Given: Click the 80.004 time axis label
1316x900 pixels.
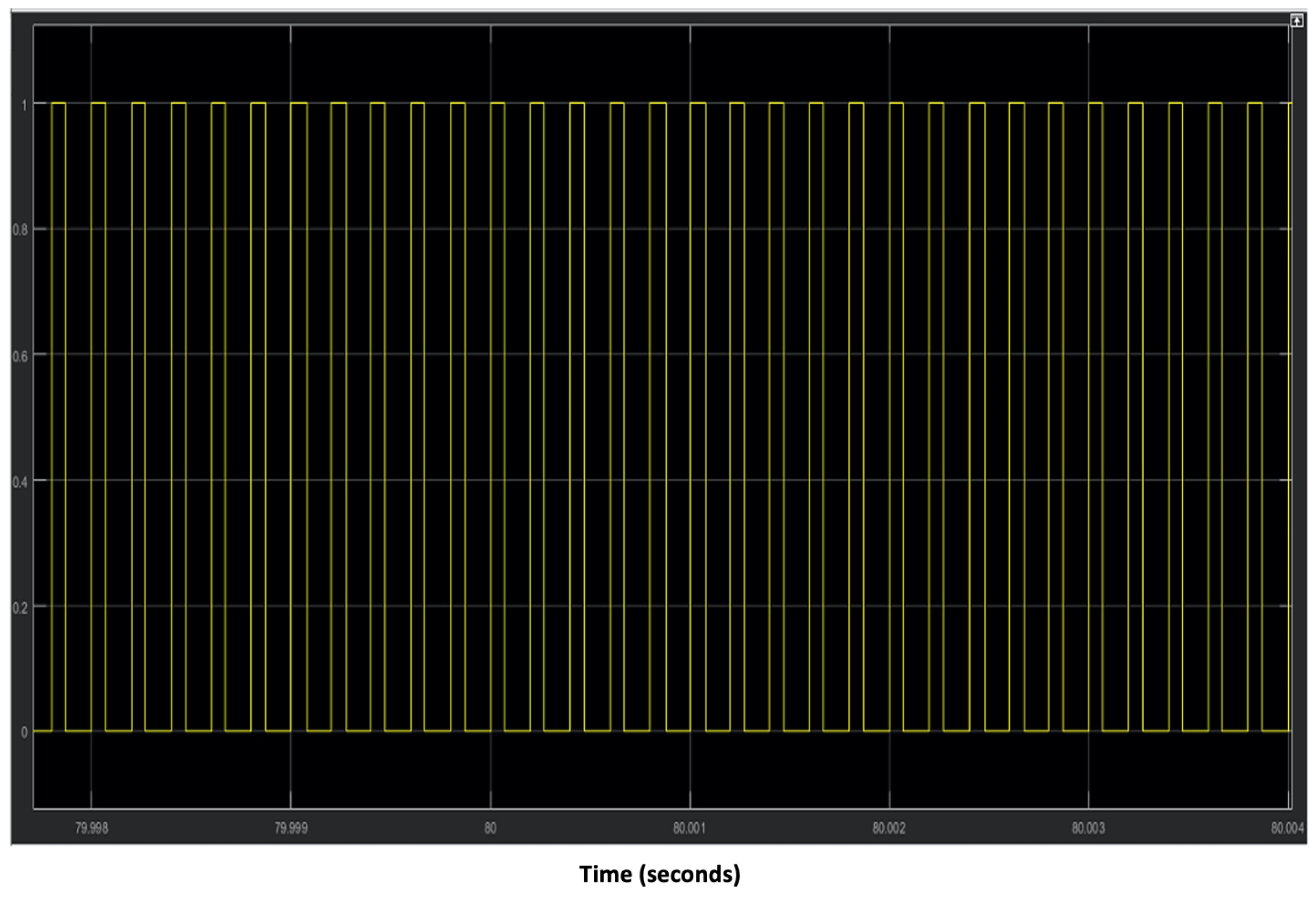Looking at the screenshot, I should 1287,828.
